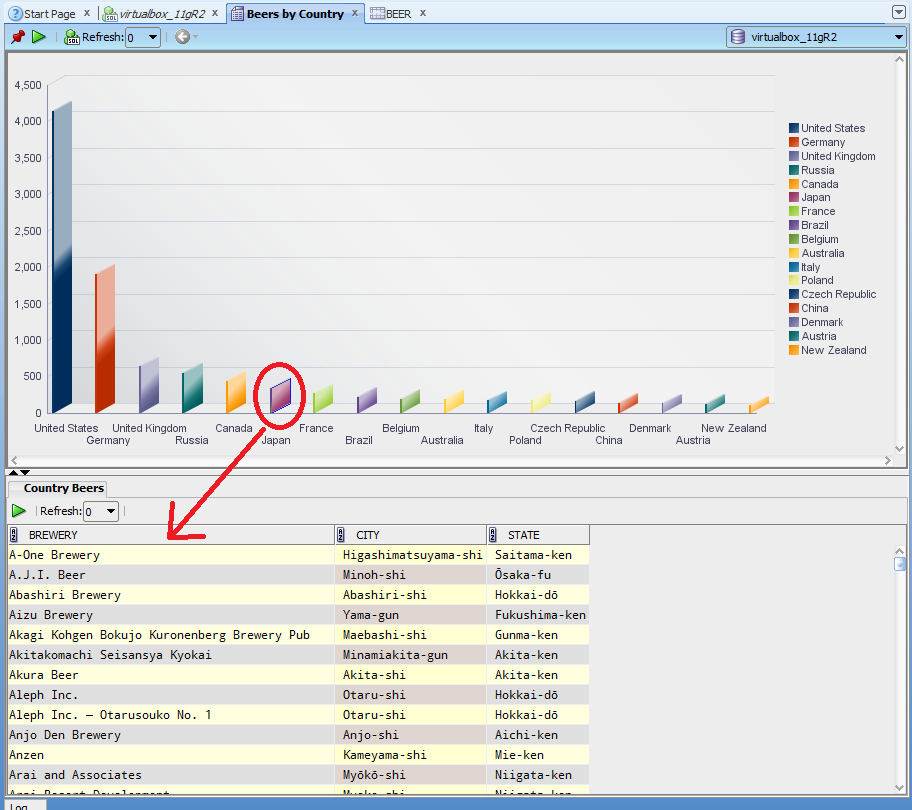This screenshot has width=912, height=810.
Task: Select the Abashiri Brewery cell
Action: pos(171,595)
